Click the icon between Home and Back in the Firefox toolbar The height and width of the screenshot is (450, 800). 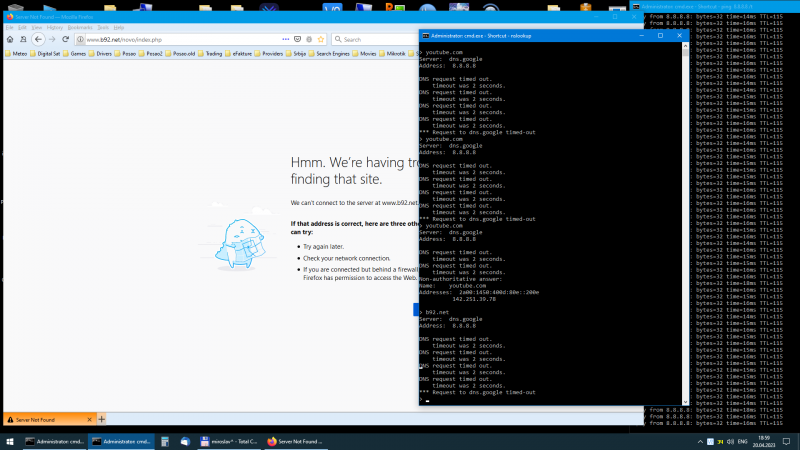23,39
